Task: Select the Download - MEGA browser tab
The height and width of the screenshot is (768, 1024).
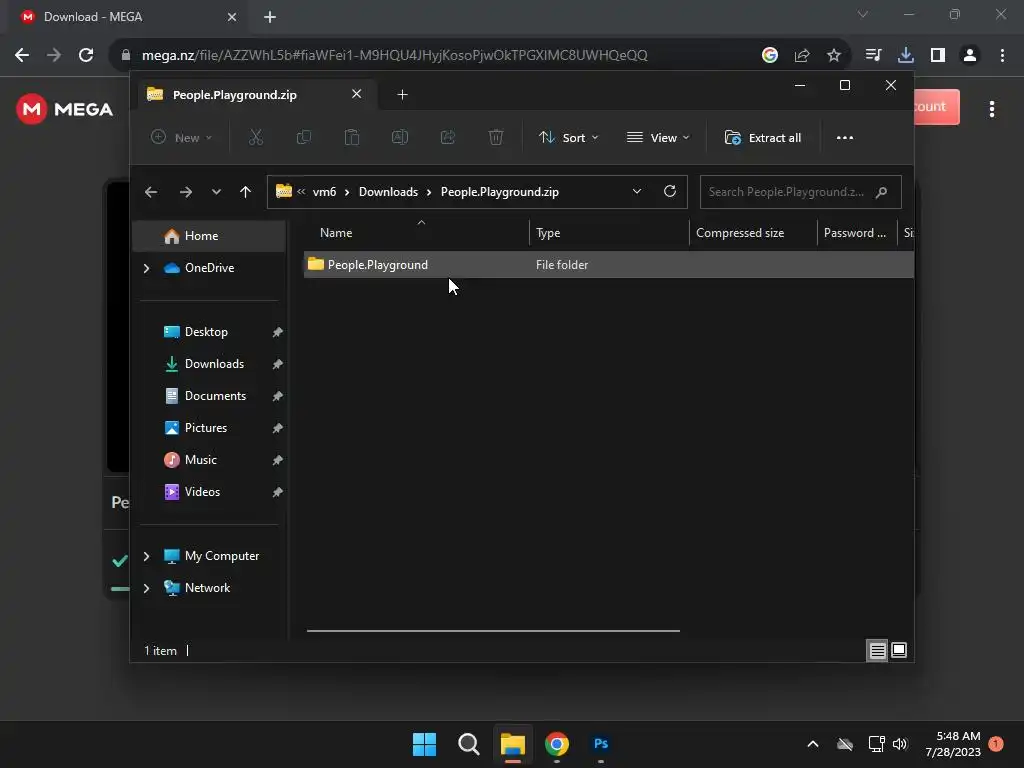Action: (x=127, y=17)
